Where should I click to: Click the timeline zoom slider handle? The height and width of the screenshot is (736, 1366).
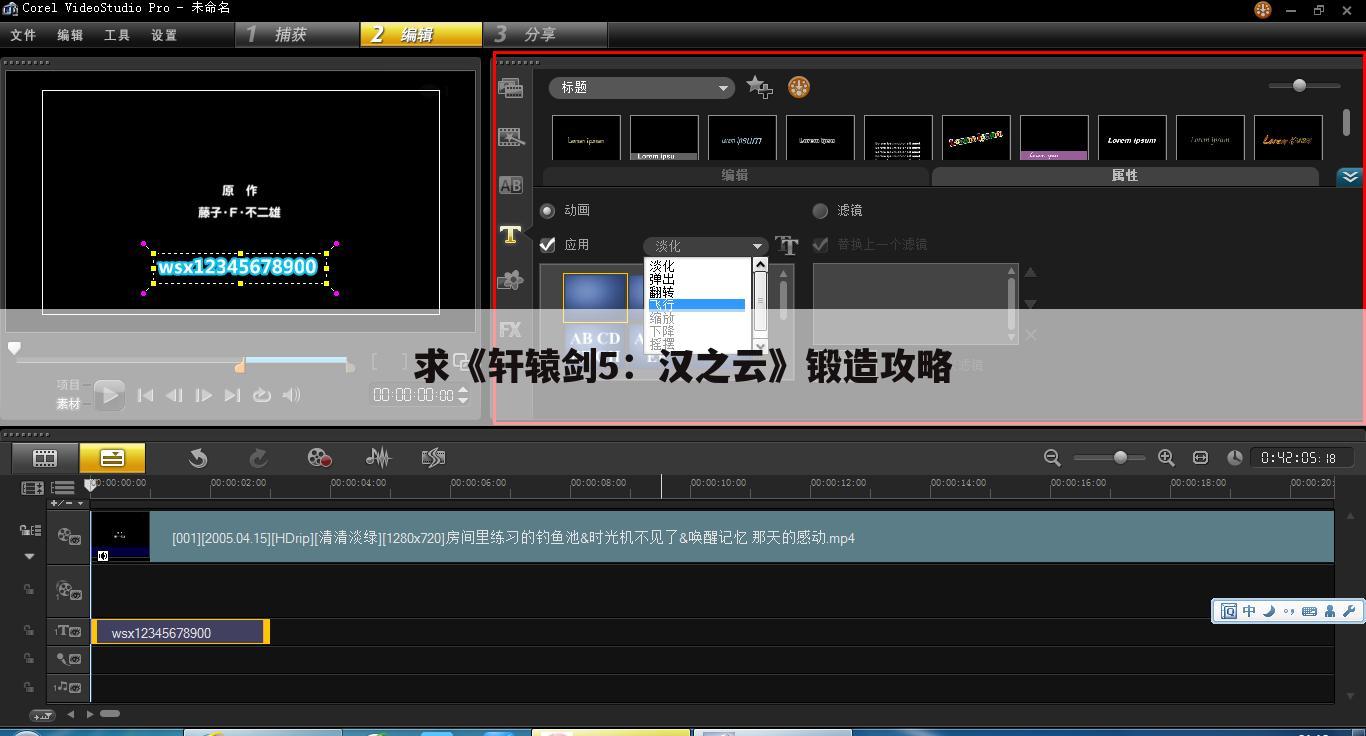[x=1120, y=457]
